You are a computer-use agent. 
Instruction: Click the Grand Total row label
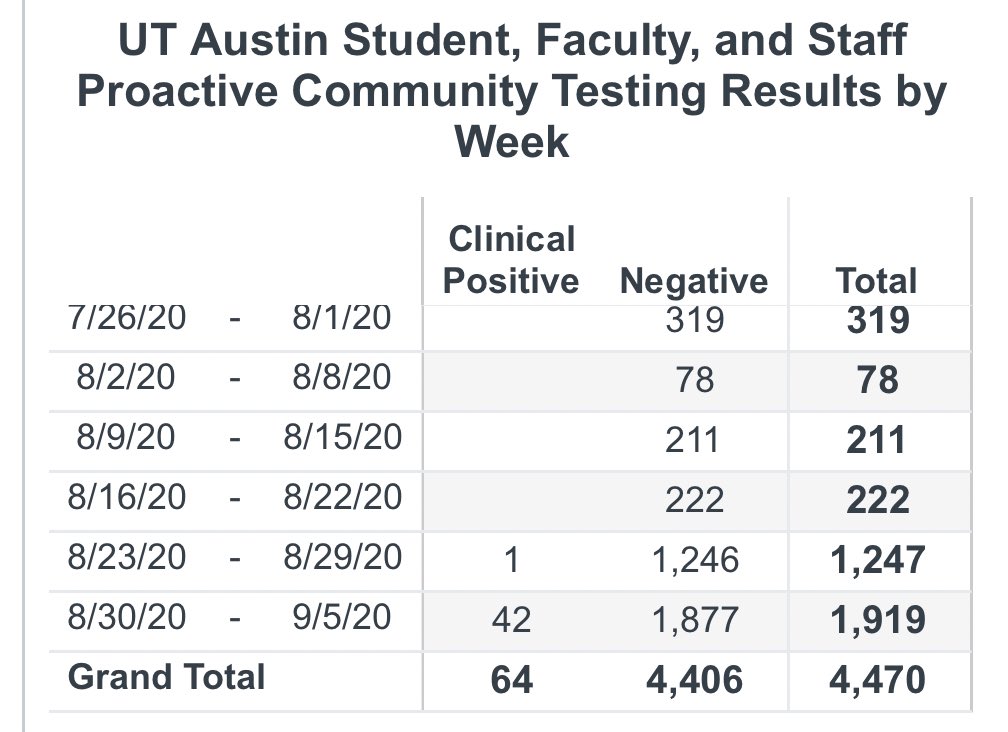click(x=166, y=677)
